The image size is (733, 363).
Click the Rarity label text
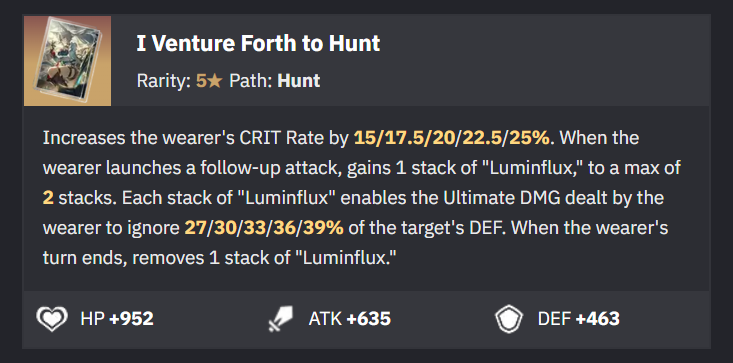[164, 81]
